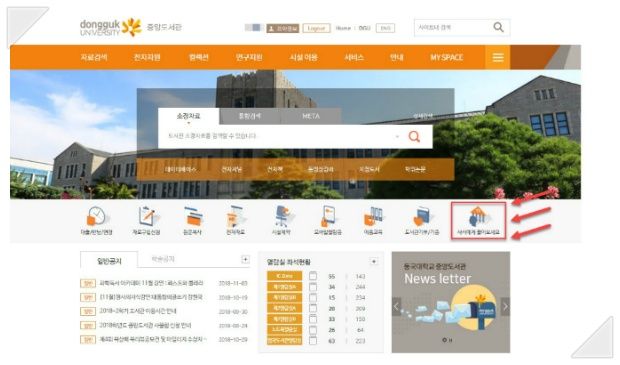620x365 pixels.
Task: Expand the notices list with plus button
Action: (245, 259)
